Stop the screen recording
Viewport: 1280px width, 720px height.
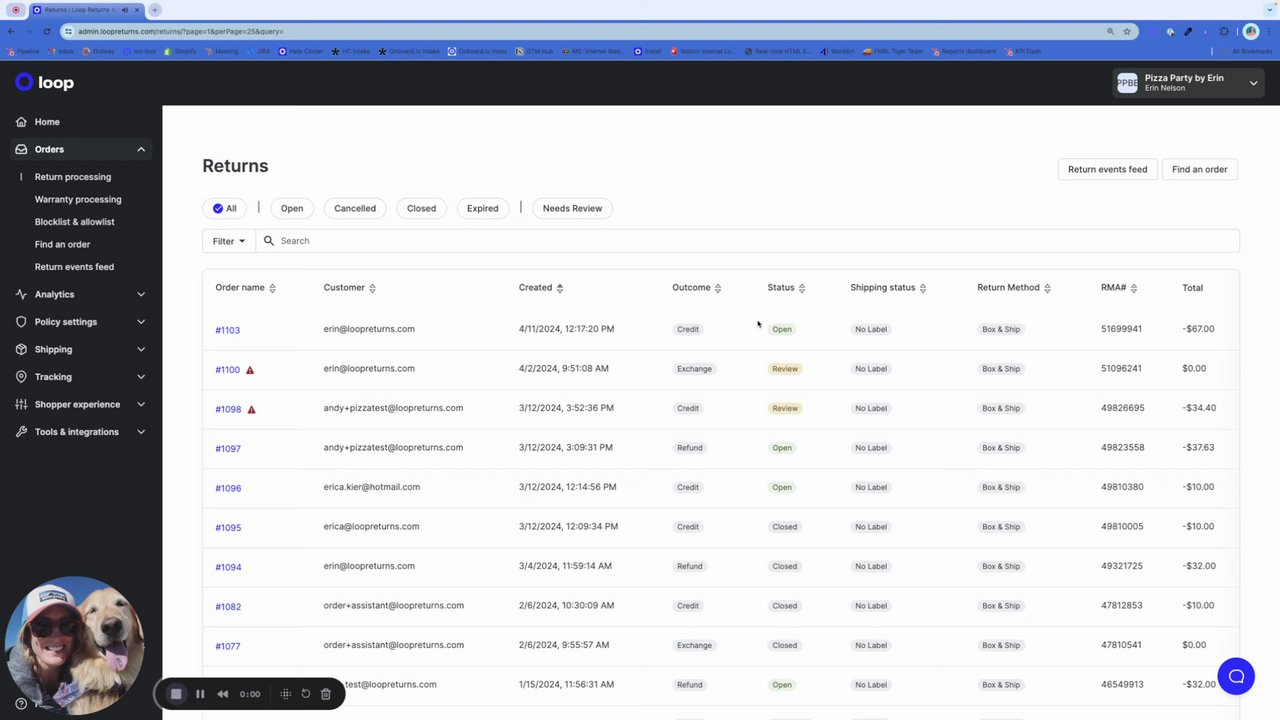[x=176, y=694]
